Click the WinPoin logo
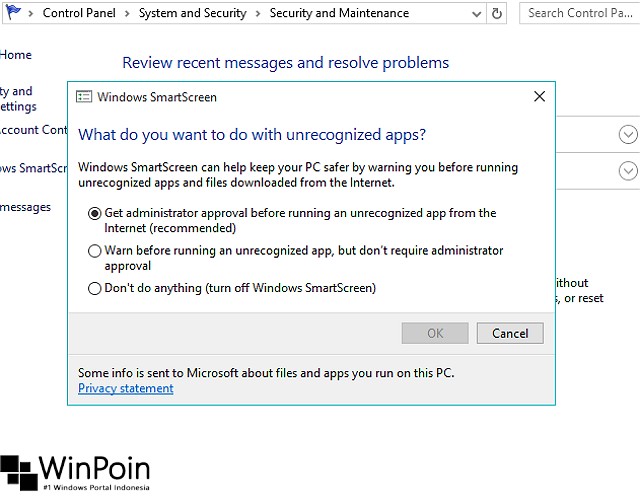Viewport: 640px width, 503px height. point(75,473)
